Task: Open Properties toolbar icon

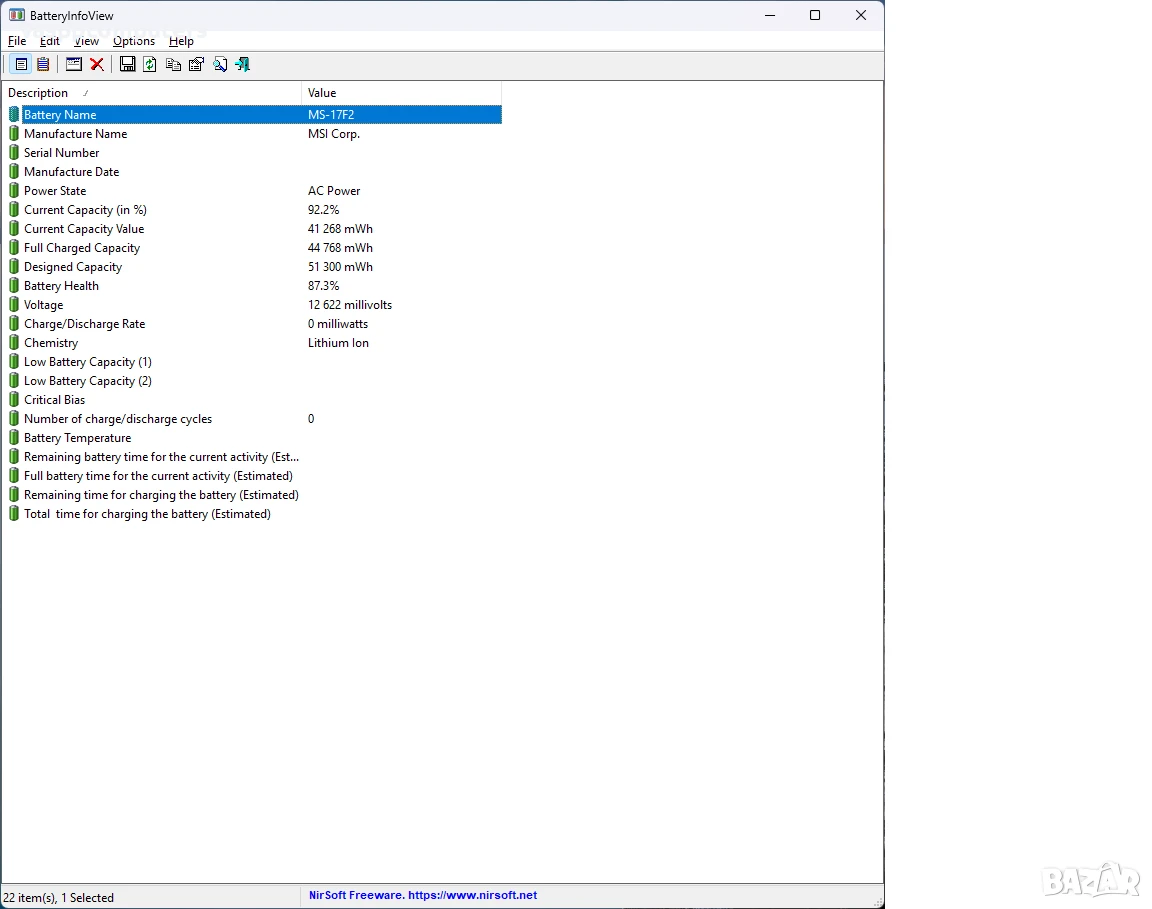Action: [x=196, y=65]
